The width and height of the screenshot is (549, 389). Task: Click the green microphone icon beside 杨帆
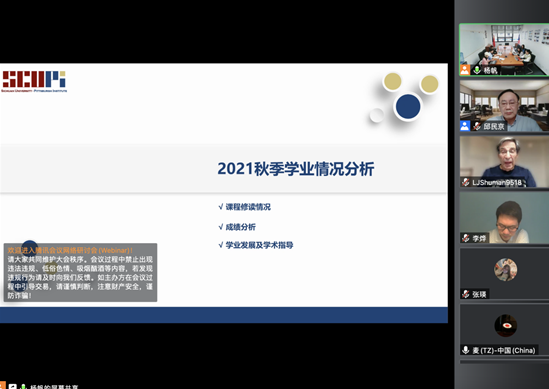(477, 70)
